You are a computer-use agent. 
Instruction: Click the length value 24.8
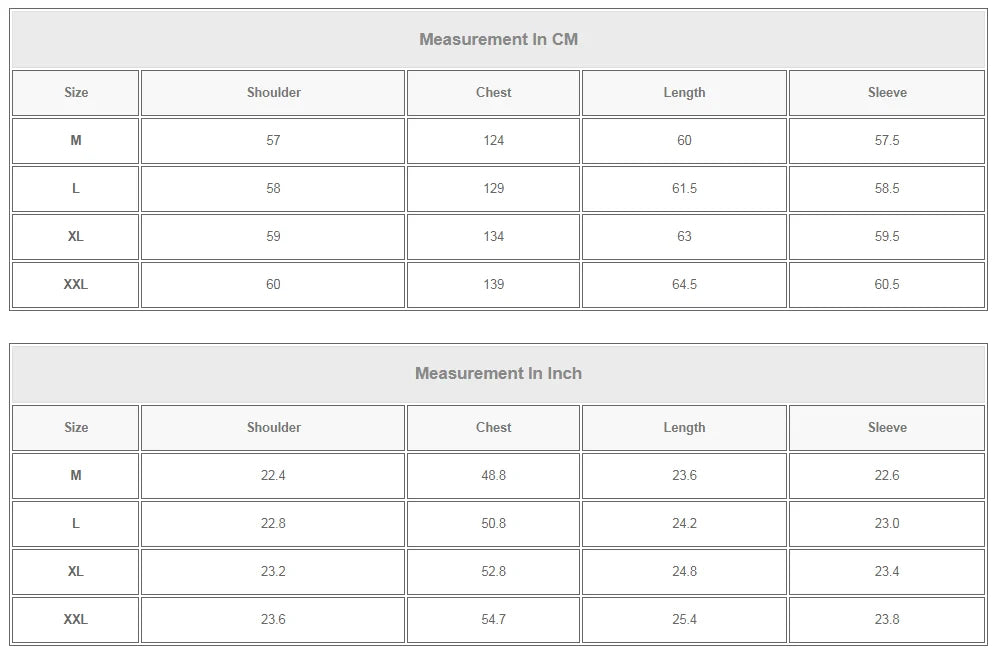coord(684,572)
